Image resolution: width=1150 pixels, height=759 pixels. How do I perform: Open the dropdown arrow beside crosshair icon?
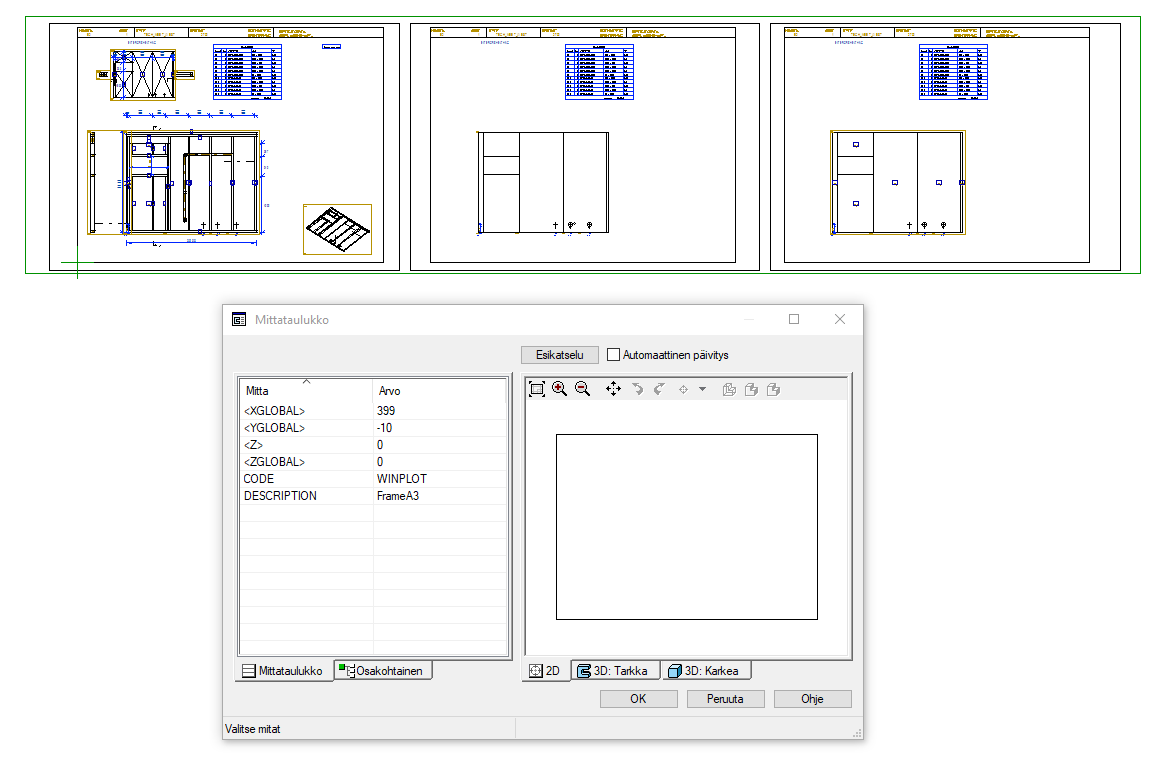coord(702,389)
